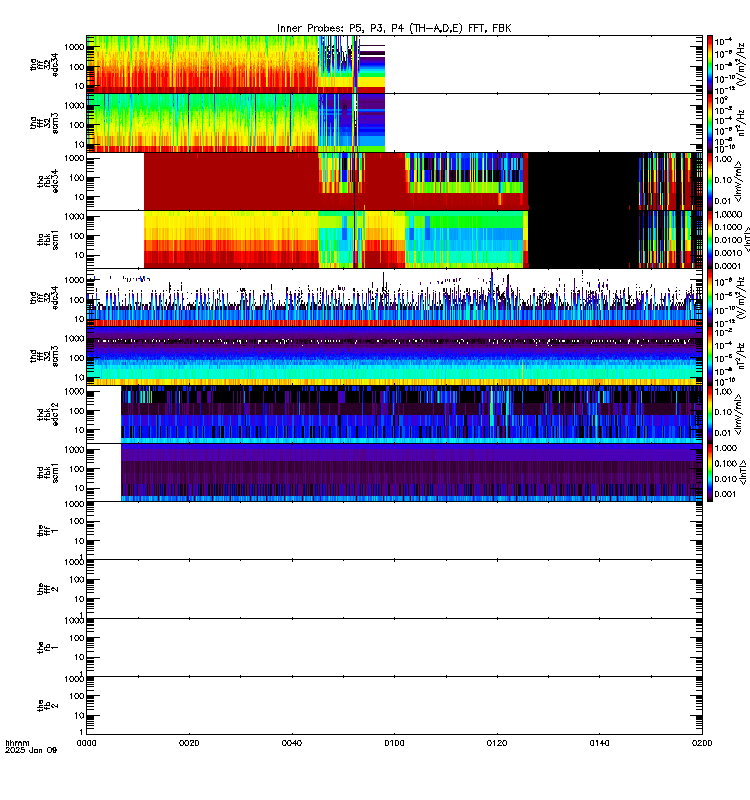Select the "tha fff 32 scm3" panel label
Viewport: 750px width, 800px height.
point(44,123)
